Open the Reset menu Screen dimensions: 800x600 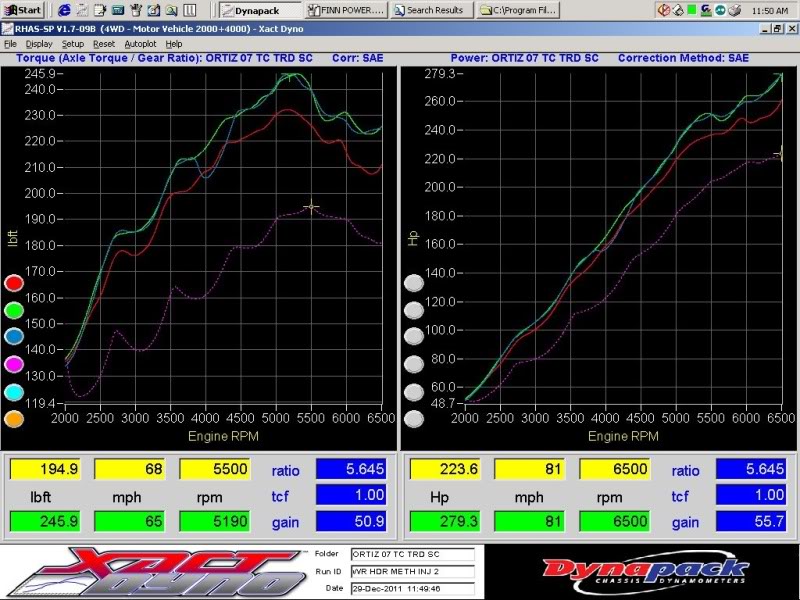point(104,44)
